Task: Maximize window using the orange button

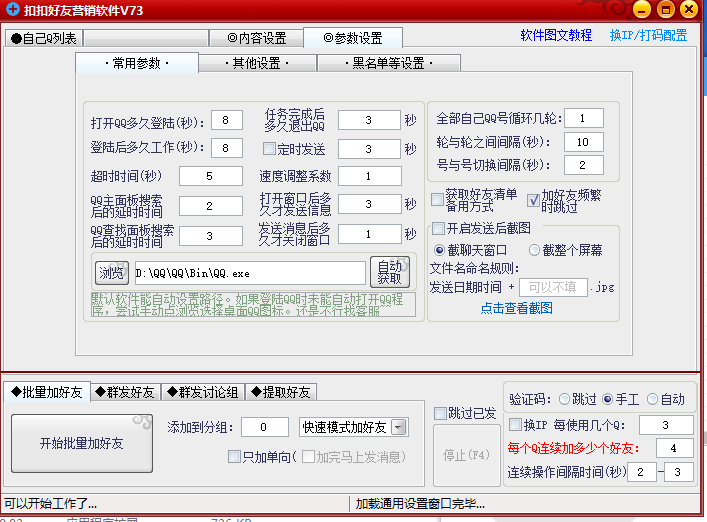Action: [x=666, y=9]
